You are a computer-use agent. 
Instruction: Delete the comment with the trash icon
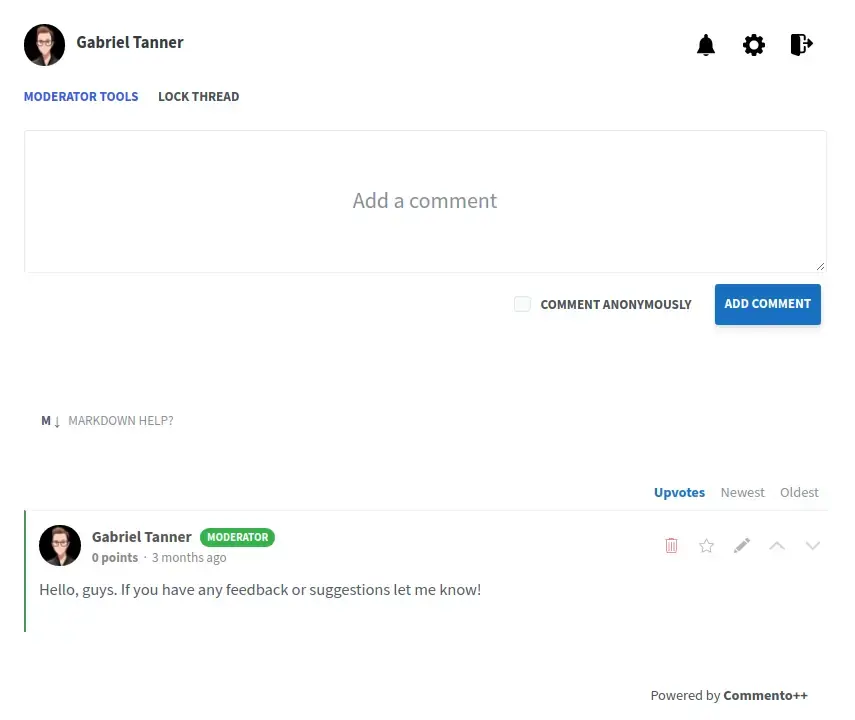click(671, 545)
